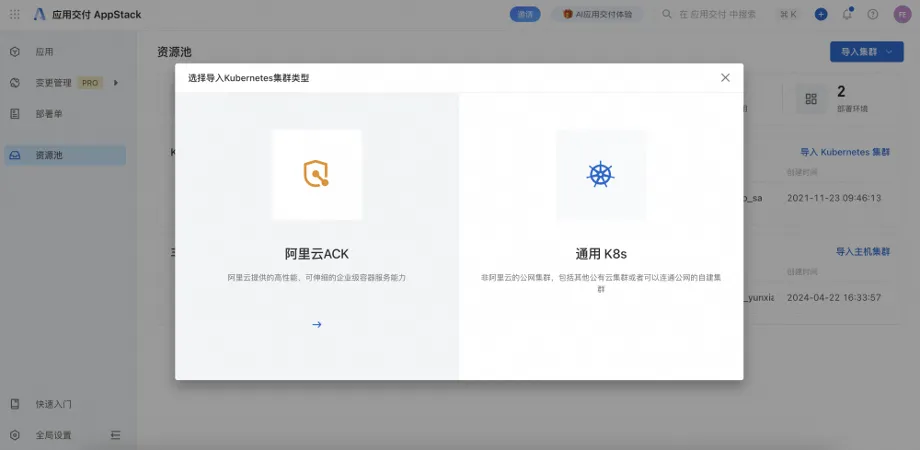Viewport: 920px width, 450px height.
Task: Click the 阿里云ACK description text
Action: point(317,278)
